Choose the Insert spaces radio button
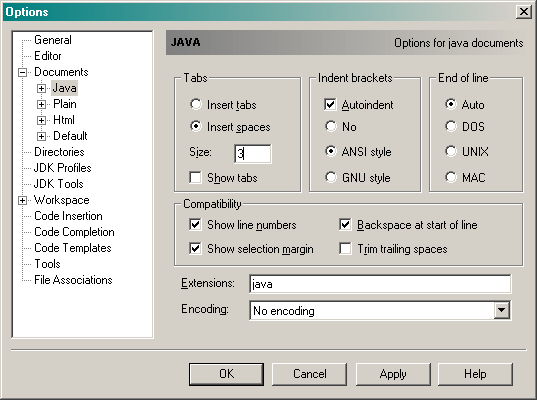The image size is (537, 400). [196, 126]
